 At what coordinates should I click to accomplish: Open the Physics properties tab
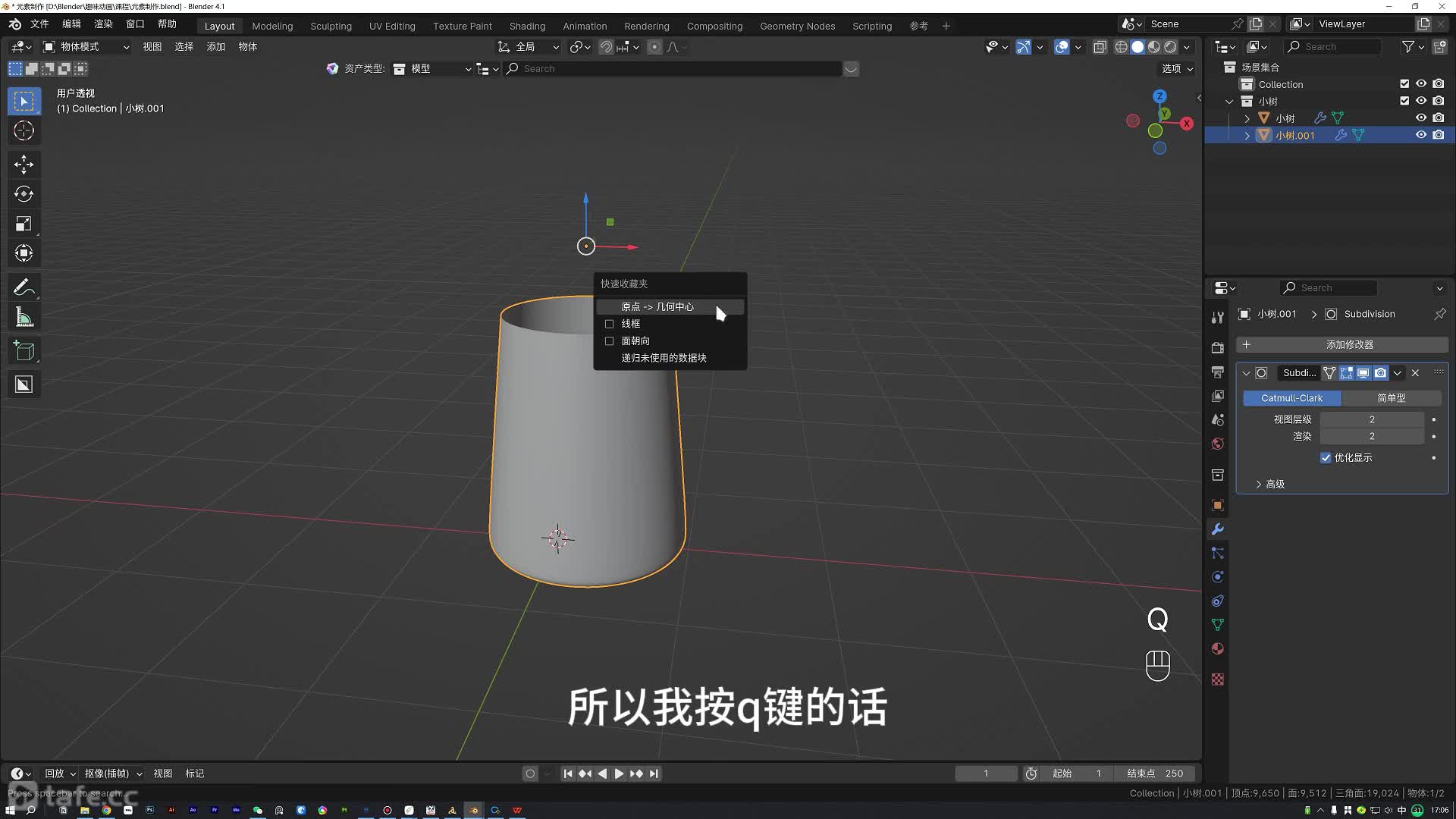click(1218, 577)
